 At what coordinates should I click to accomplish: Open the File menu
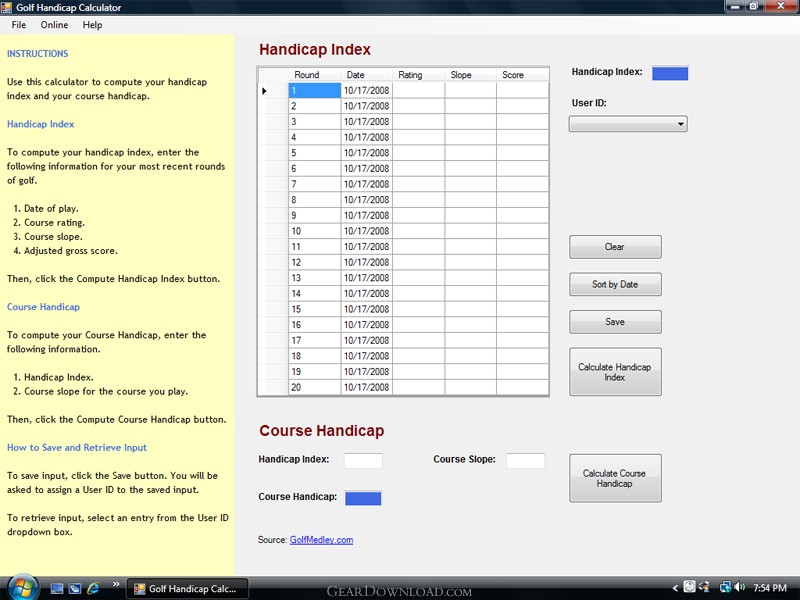tap(19, 24)
